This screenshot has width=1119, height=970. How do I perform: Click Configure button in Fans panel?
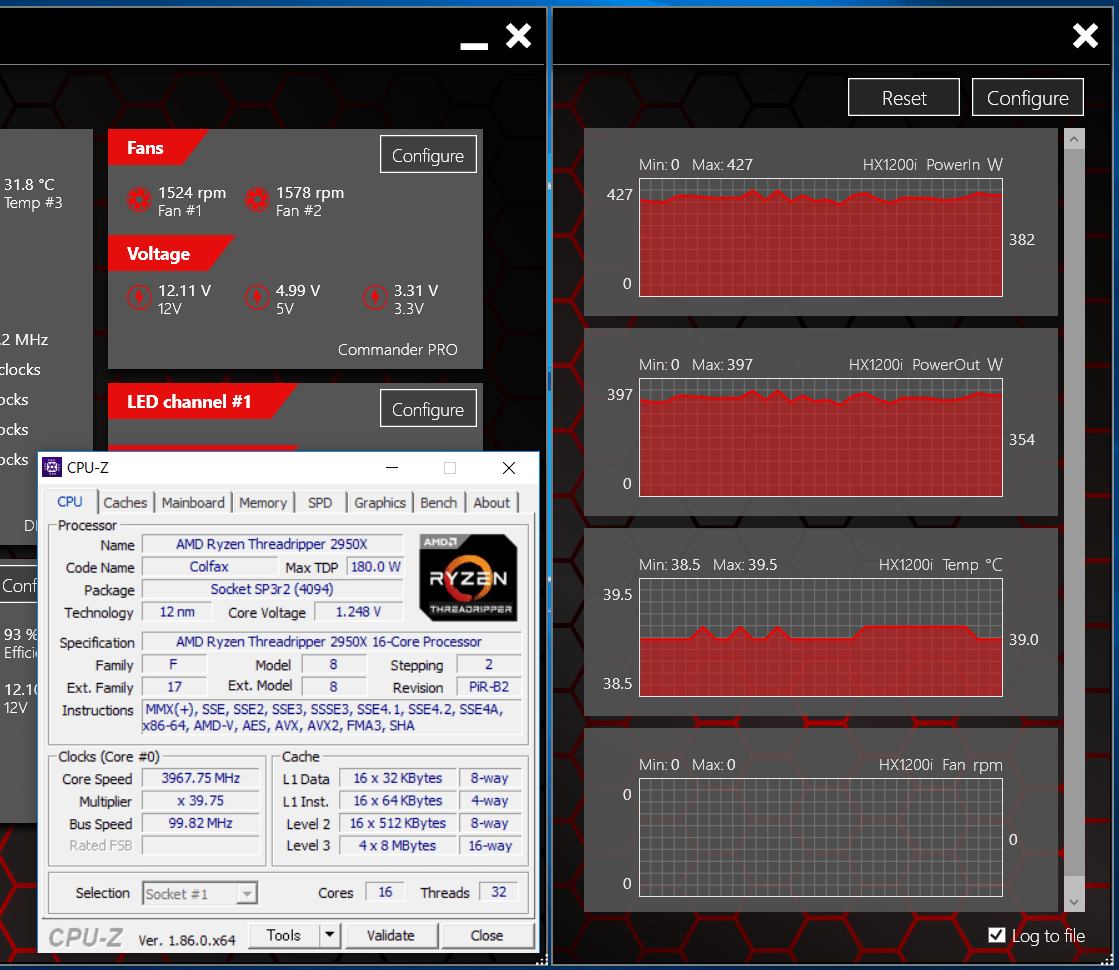tap(428, 155)
